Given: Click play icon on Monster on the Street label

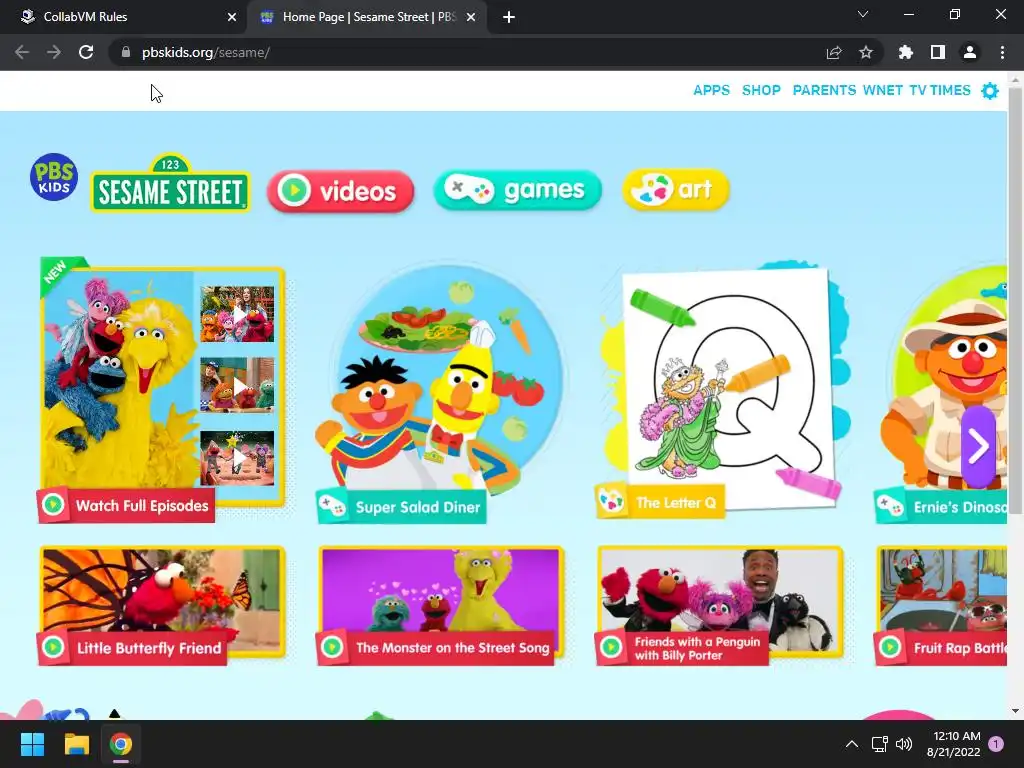Looking at the screenshot, I should click(332, 647).
